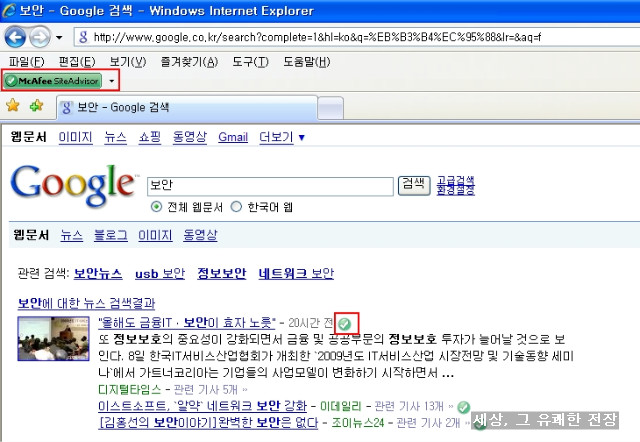Click the Google logo

[x=73, y=185]
